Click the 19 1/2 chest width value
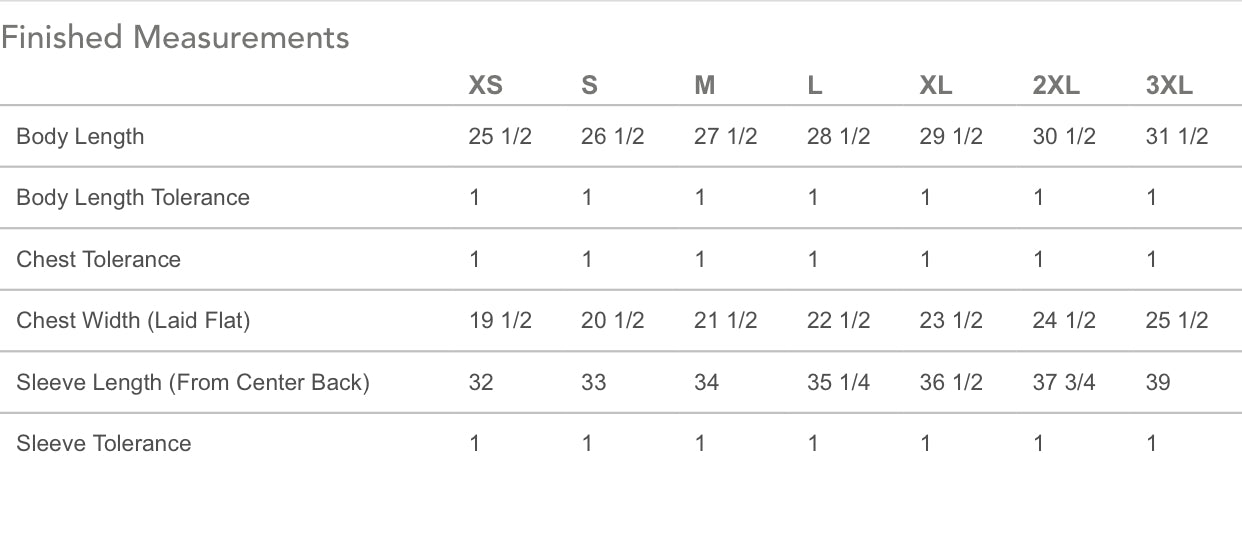The width and height of the screenshot is (1242, 550). tap(500, 320)
